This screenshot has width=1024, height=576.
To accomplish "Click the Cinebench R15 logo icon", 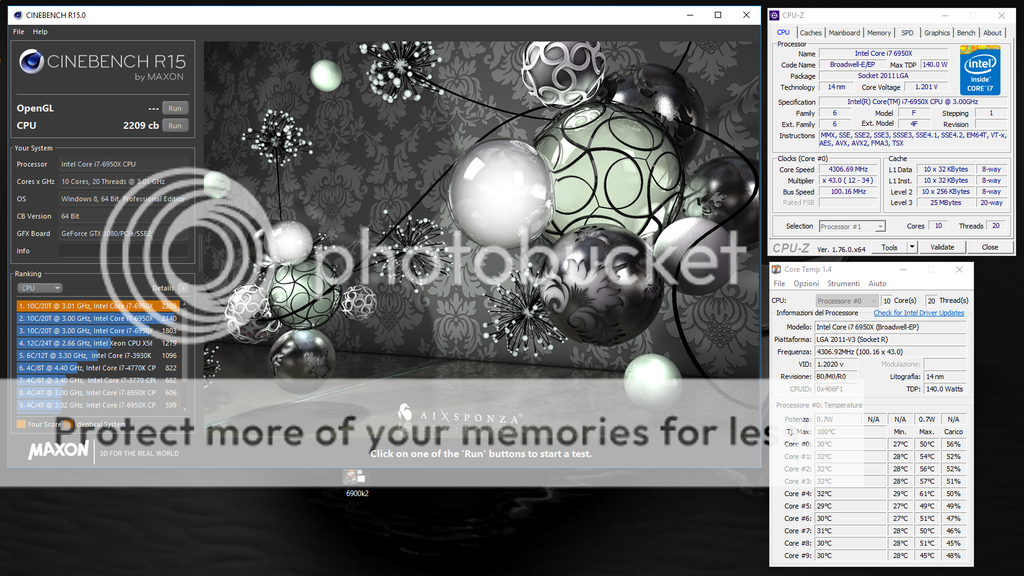I will (31, 62).
